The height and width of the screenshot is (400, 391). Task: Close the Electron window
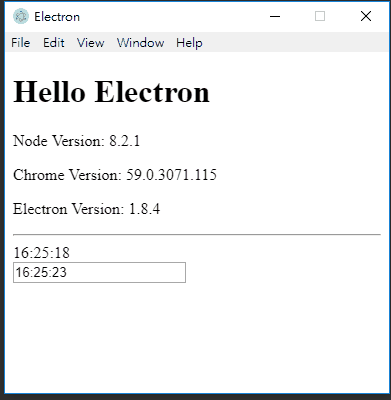(x=366, y=16)
